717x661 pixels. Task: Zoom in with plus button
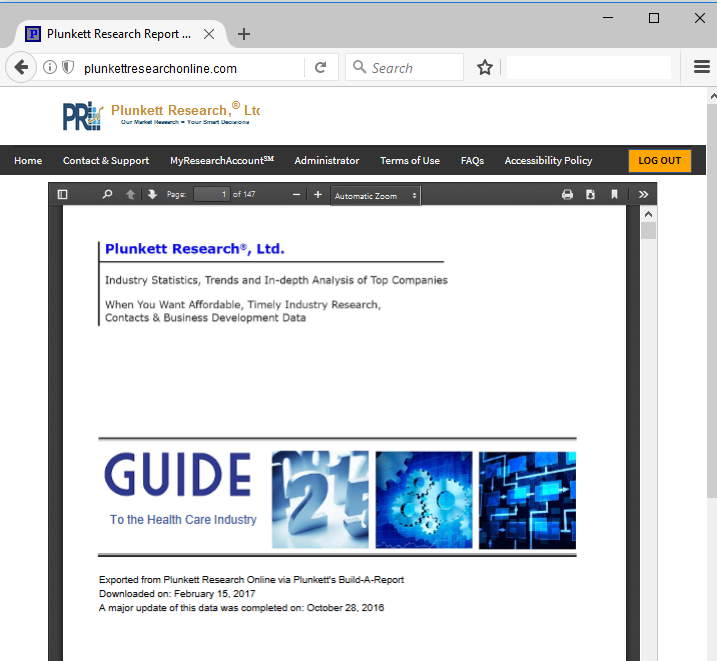tap(318, 195)
